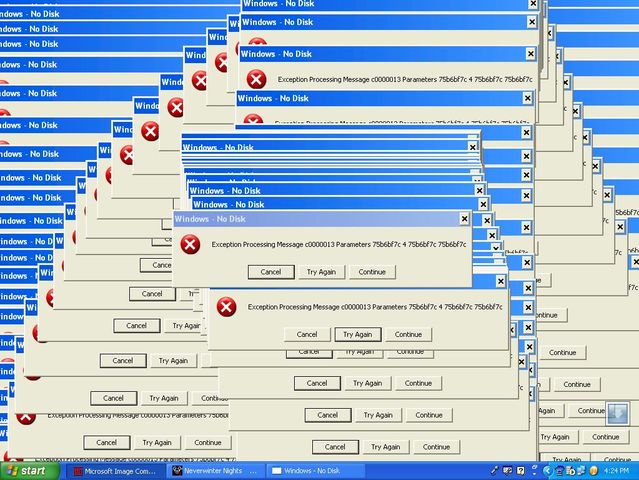Switch to Neverwinter Nights in the taskbar
The image size is (639, 480).
click(214, 471)
